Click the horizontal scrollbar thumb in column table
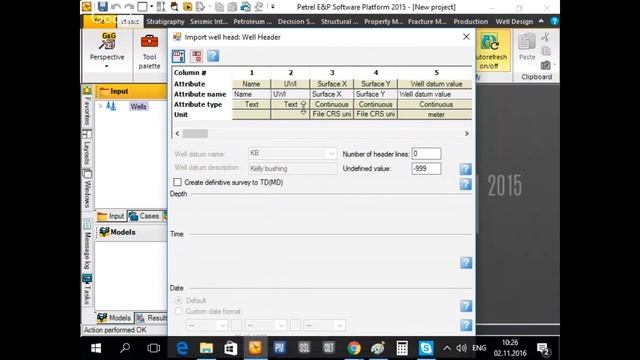This screenshot has width=640, height=360. click(195, 133)
